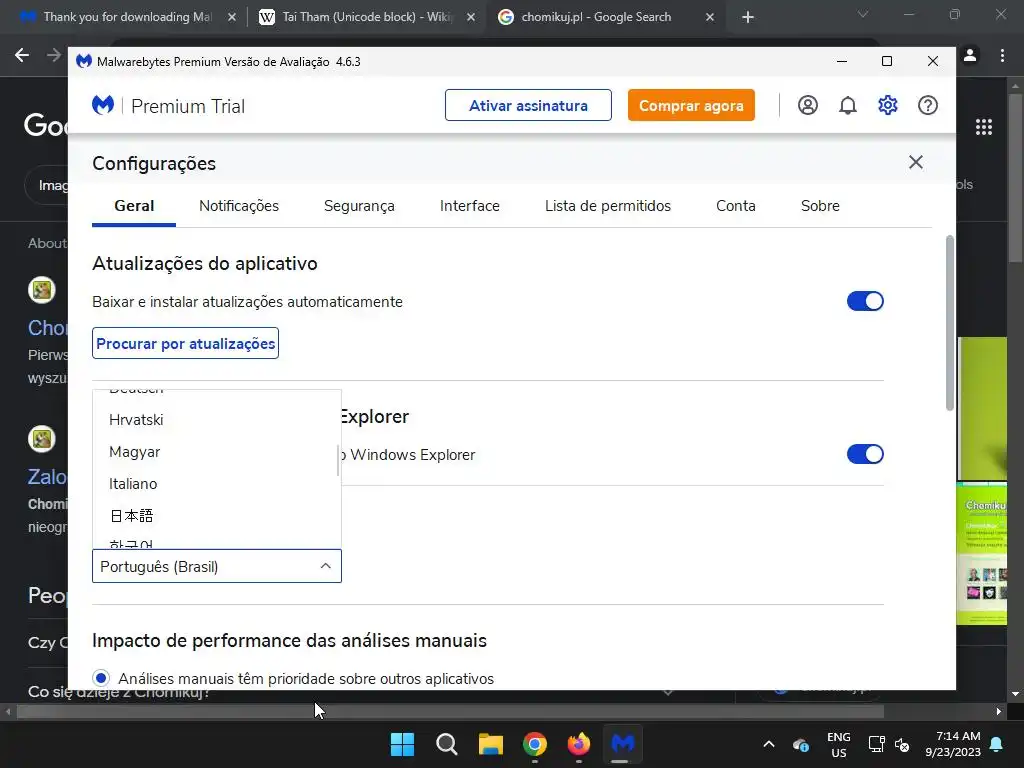Click the Ativar assinatura button
The width and height of the screenshot is (1024, 768).
click(x=528, y=105)
